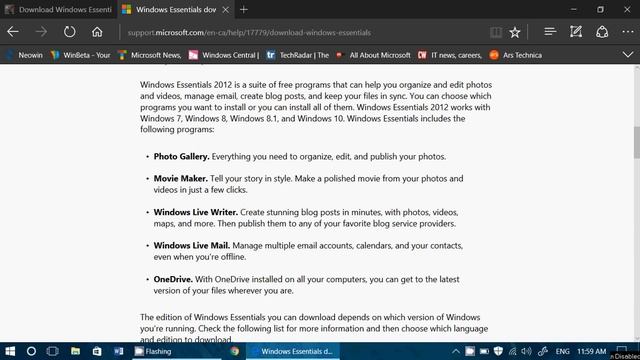Click the Windows Live Writer heading text
The width and height of the screenshot is (640, 360).
coord(196,212)
